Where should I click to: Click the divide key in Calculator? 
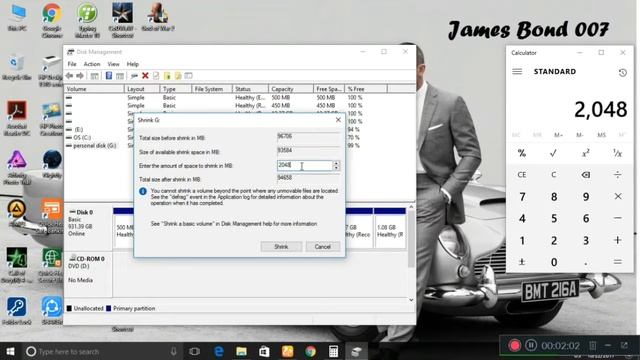coord(617,175)
